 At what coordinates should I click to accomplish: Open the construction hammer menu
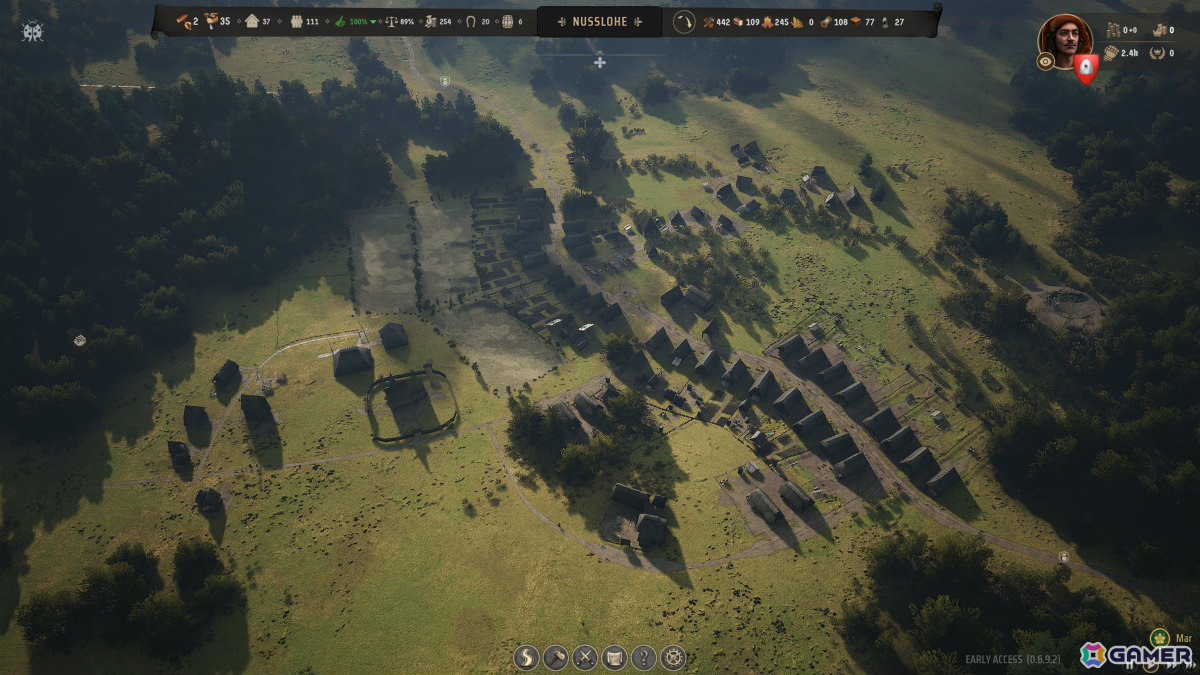(556, 657)
